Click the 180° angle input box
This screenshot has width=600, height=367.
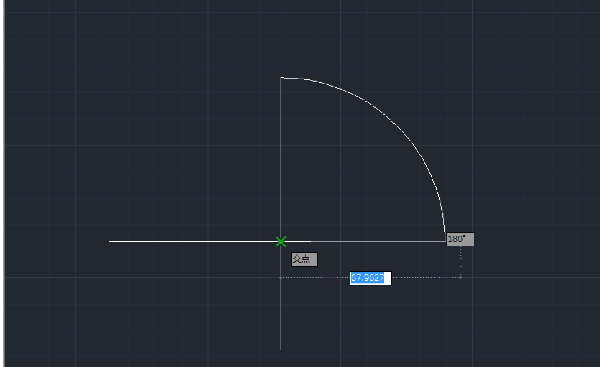pos(460,239)
